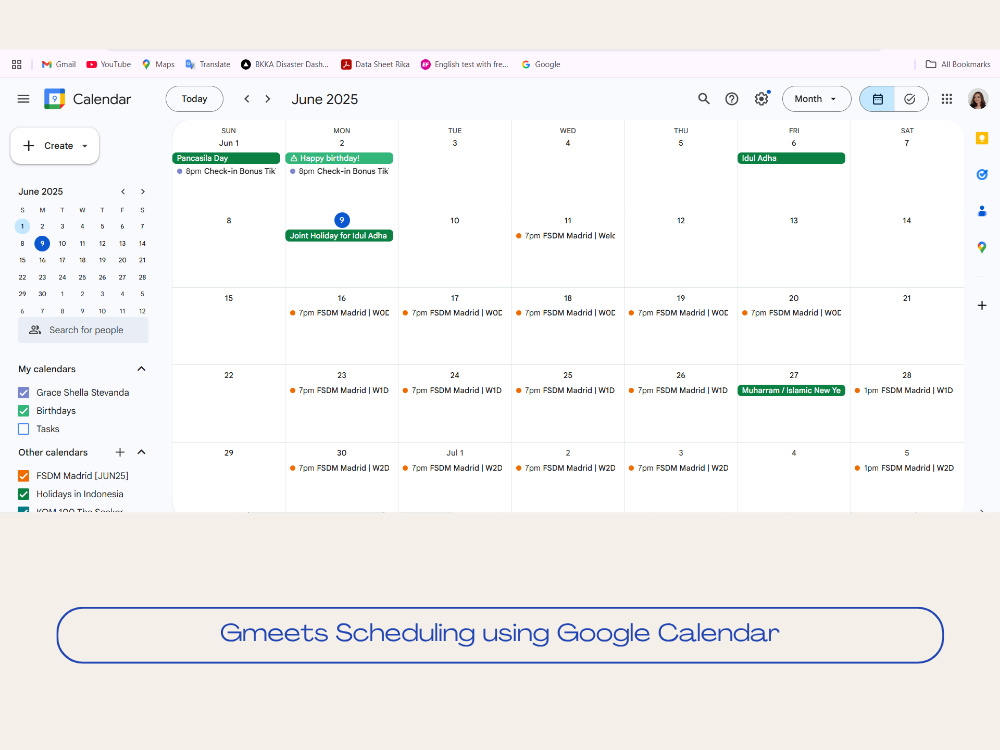This screenshot has height=750, width=1000.
Task: Toggle Holidays in Indonesia calendar checkbox
Action: (x=24, y=494)
